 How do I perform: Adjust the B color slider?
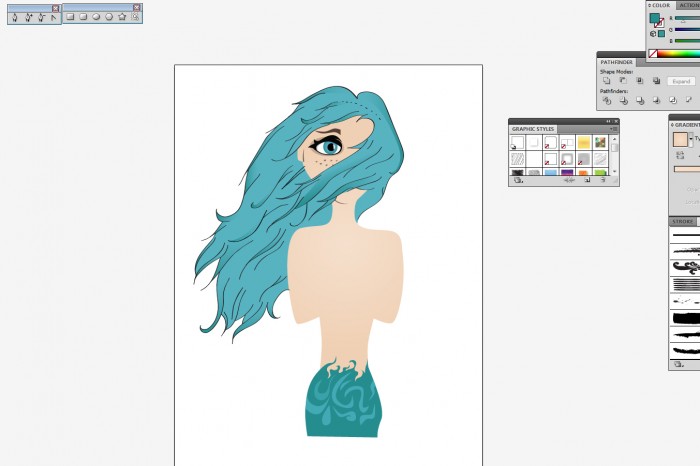[x=688, y=41]
